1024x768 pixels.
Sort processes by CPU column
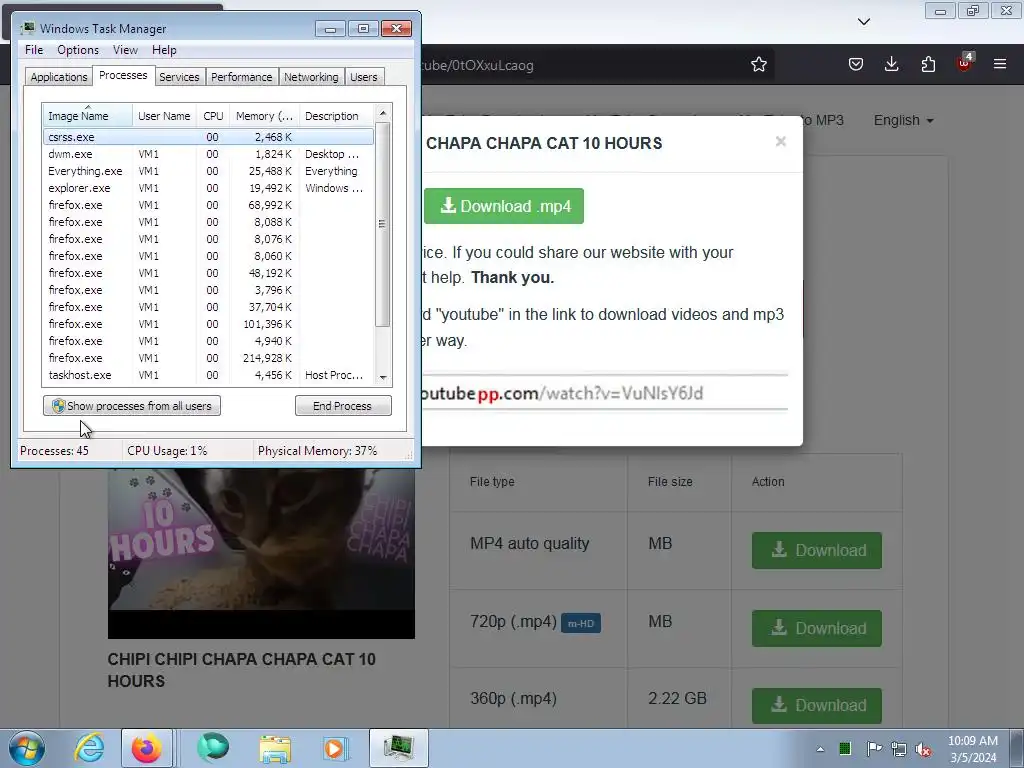click(213, 116)
